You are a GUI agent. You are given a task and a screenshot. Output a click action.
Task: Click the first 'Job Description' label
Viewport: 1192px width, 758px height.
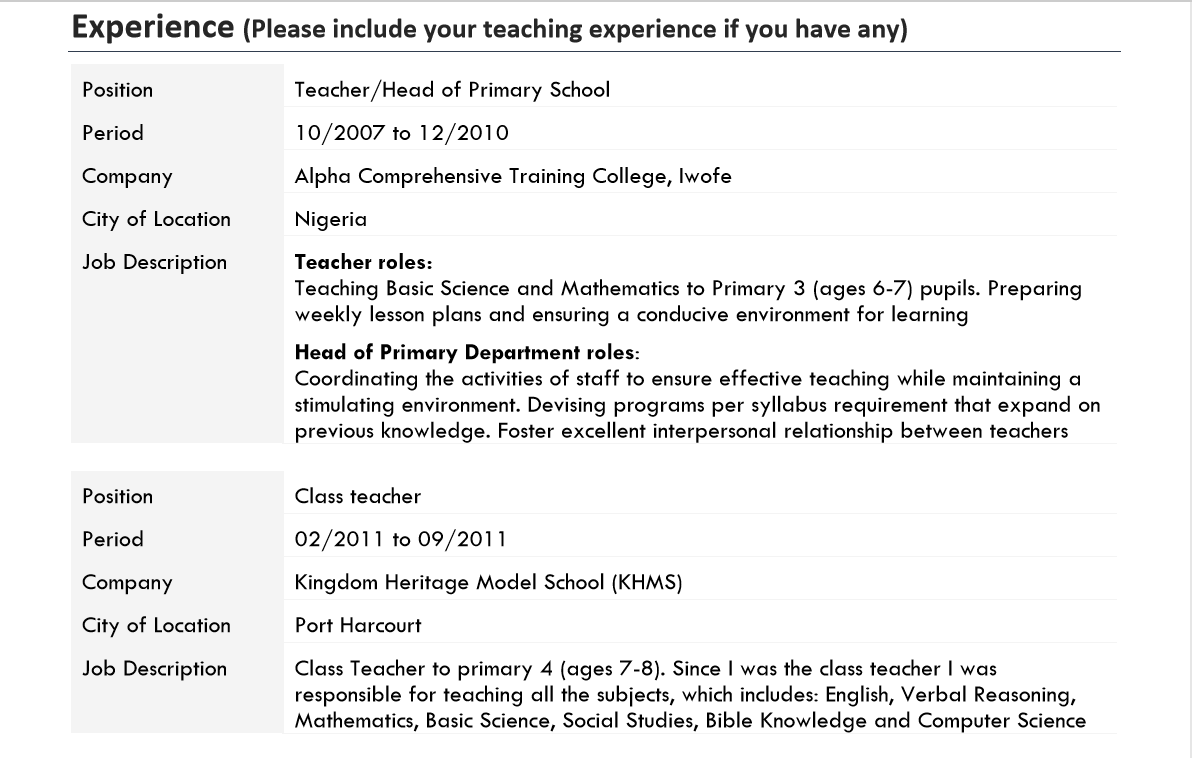click(x=155, y=263)
